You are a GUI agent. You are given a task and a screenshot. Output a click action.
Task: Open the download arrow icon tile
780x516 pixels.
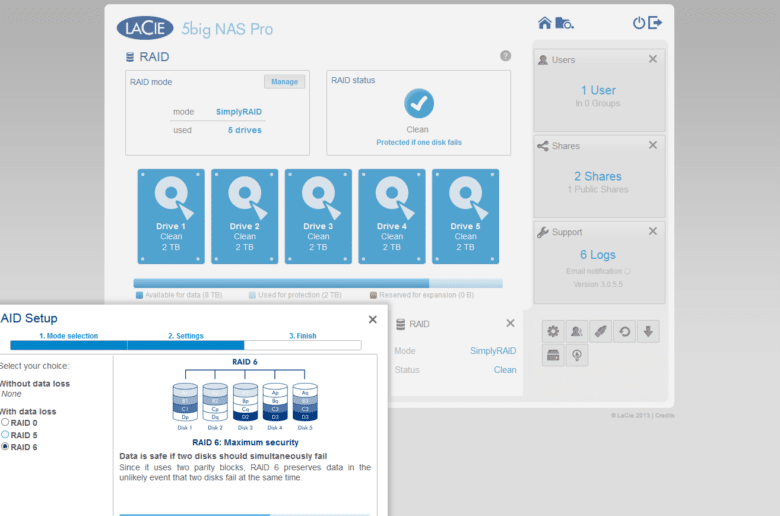click(x=648, y=331)
